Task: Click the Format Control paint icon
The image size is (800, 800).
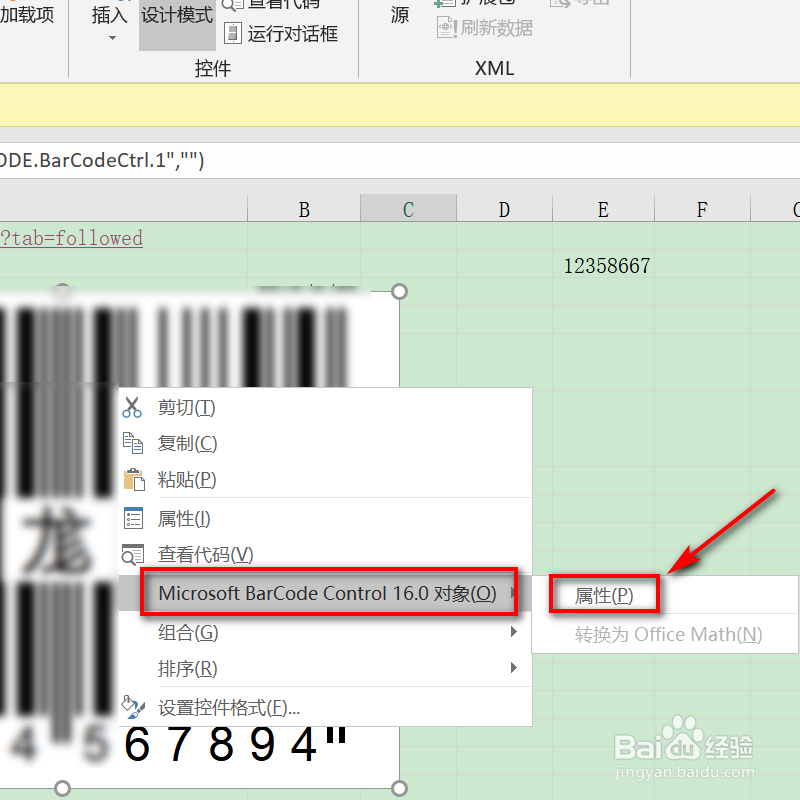Action: click(x=133, y=707)
